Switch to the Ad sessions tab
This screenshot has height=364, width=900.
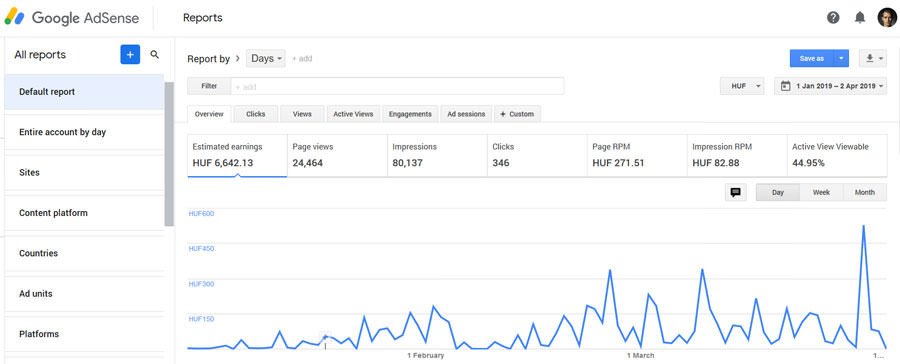point(466,114)
